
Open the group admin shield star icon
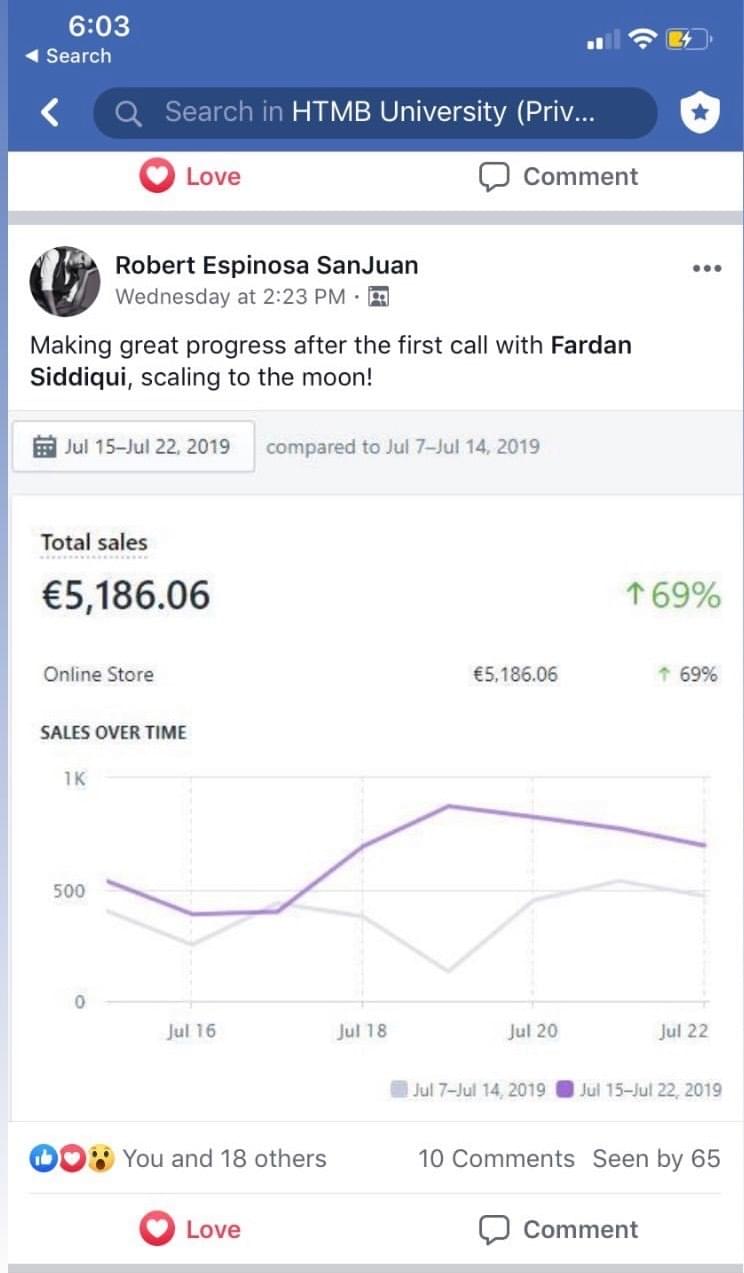(x=700, y=113)
